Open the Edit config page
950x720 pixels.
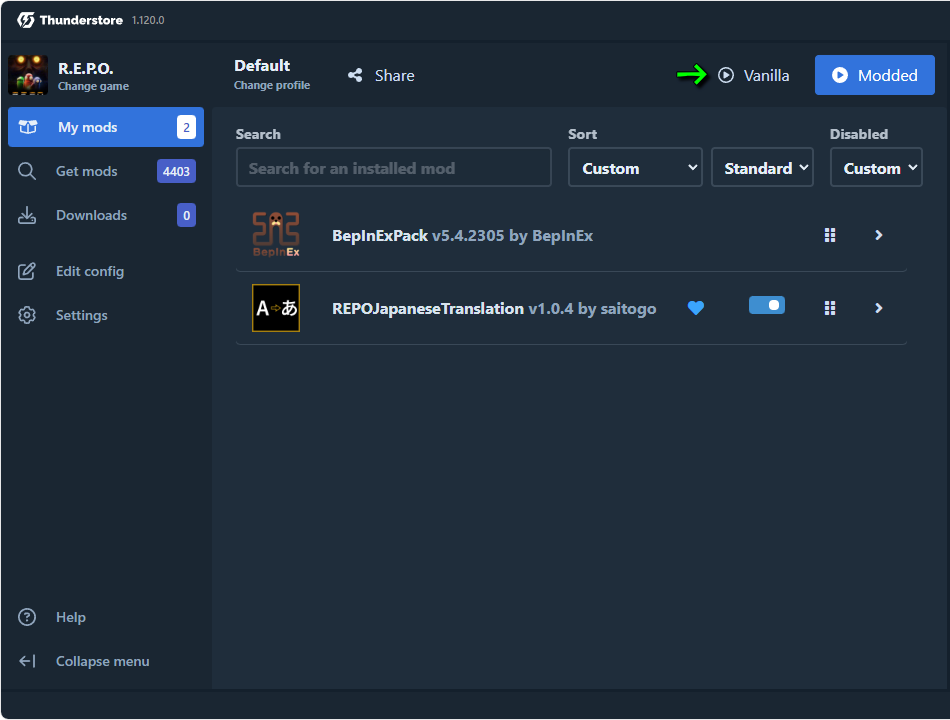[x=106, y=272]
